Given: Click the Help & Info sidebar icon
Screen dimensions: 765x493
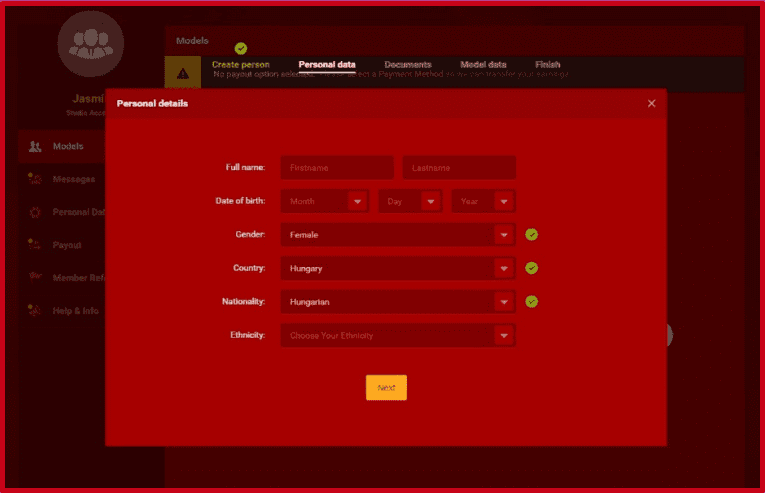Looking at the screenshot, I should click(35, 310).
